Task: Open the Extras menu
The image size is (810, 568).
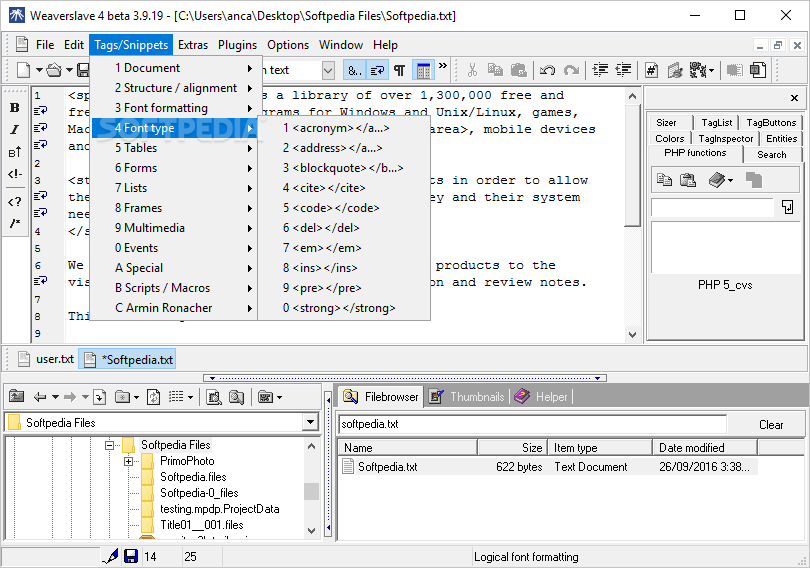Action: [x=193, y=45]
